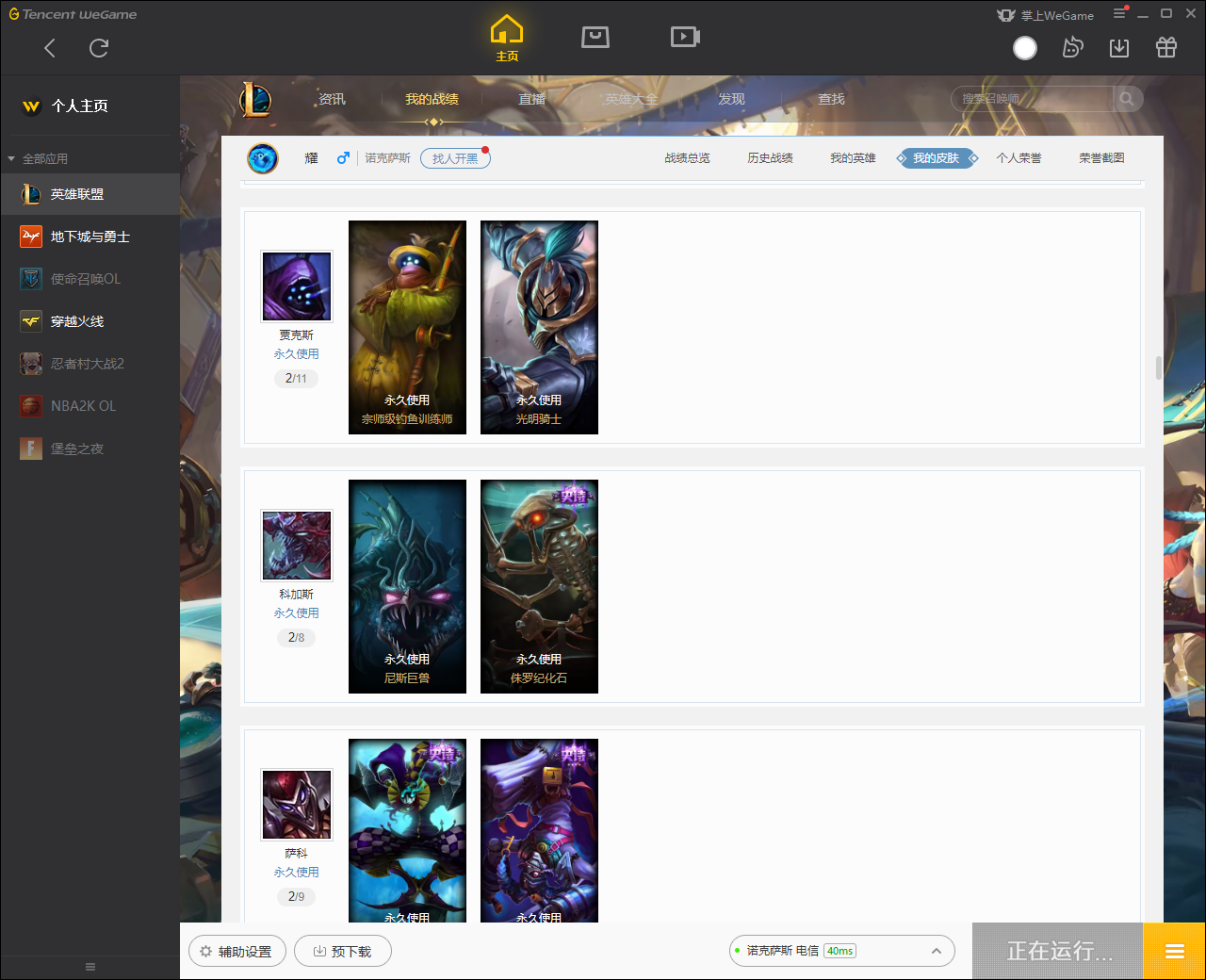Viewport: 1206px width, 980px height.
Task: Click the 预下载 button
Action: 343,952
